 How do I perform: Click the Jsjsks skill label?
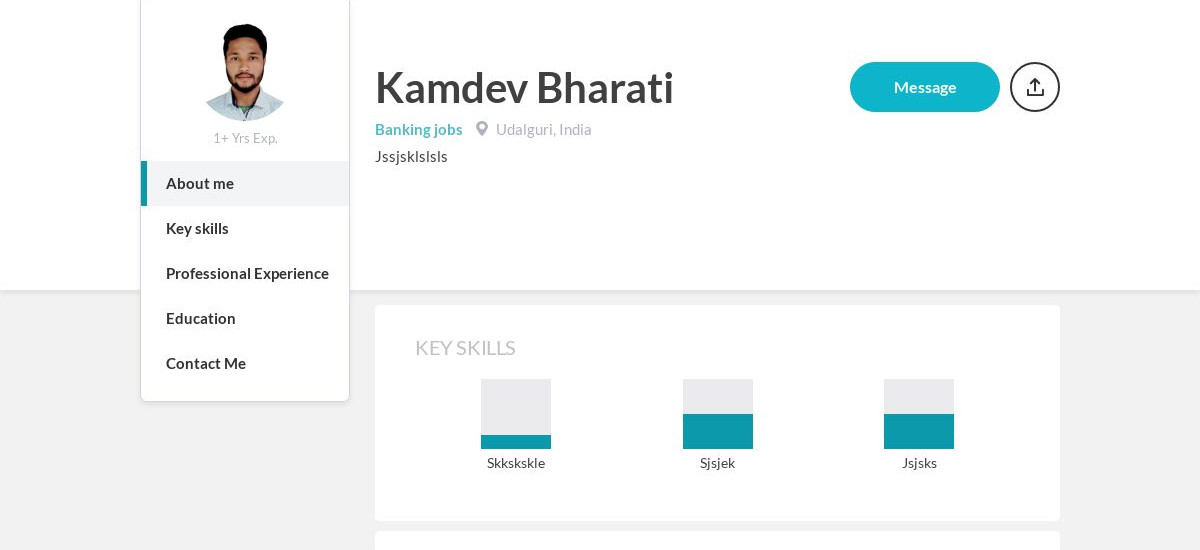[x=919, y=463]
